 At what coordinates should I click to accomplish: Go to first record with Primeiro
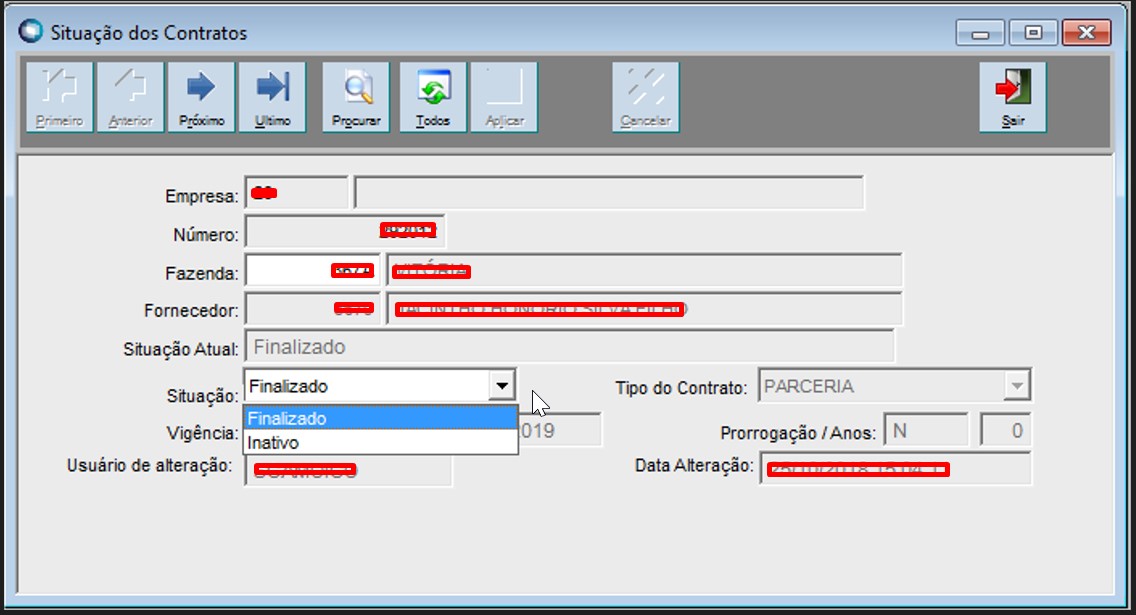59,97
